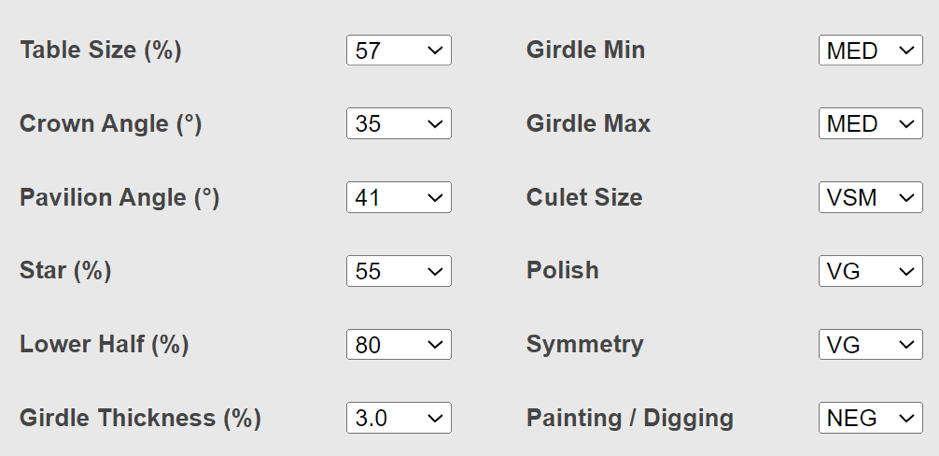Open the Girdle Min dropdown set to MED
This screenshot has height=456, width=939.
[x=871, y=50]
